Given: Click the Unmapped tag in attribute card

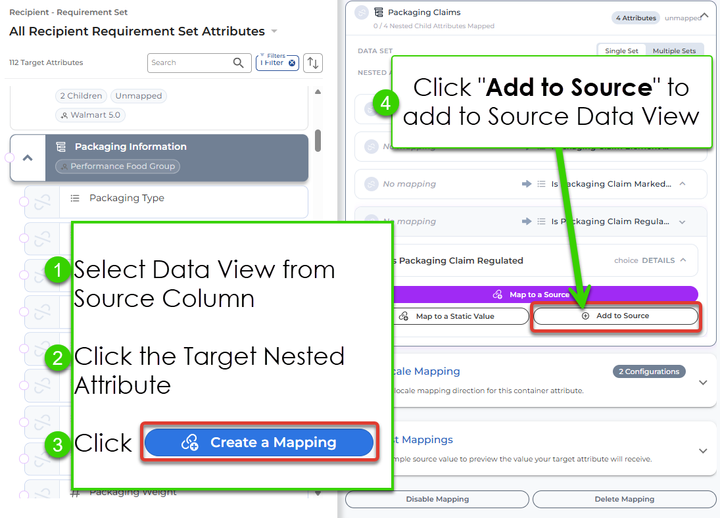Looking at the screenshot, I should (x=138, y=96).
